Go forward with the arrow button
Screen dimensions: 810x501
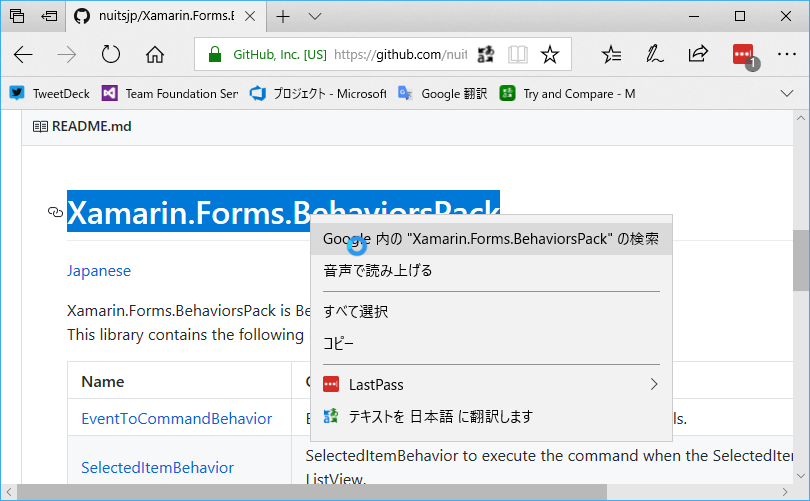67,54
